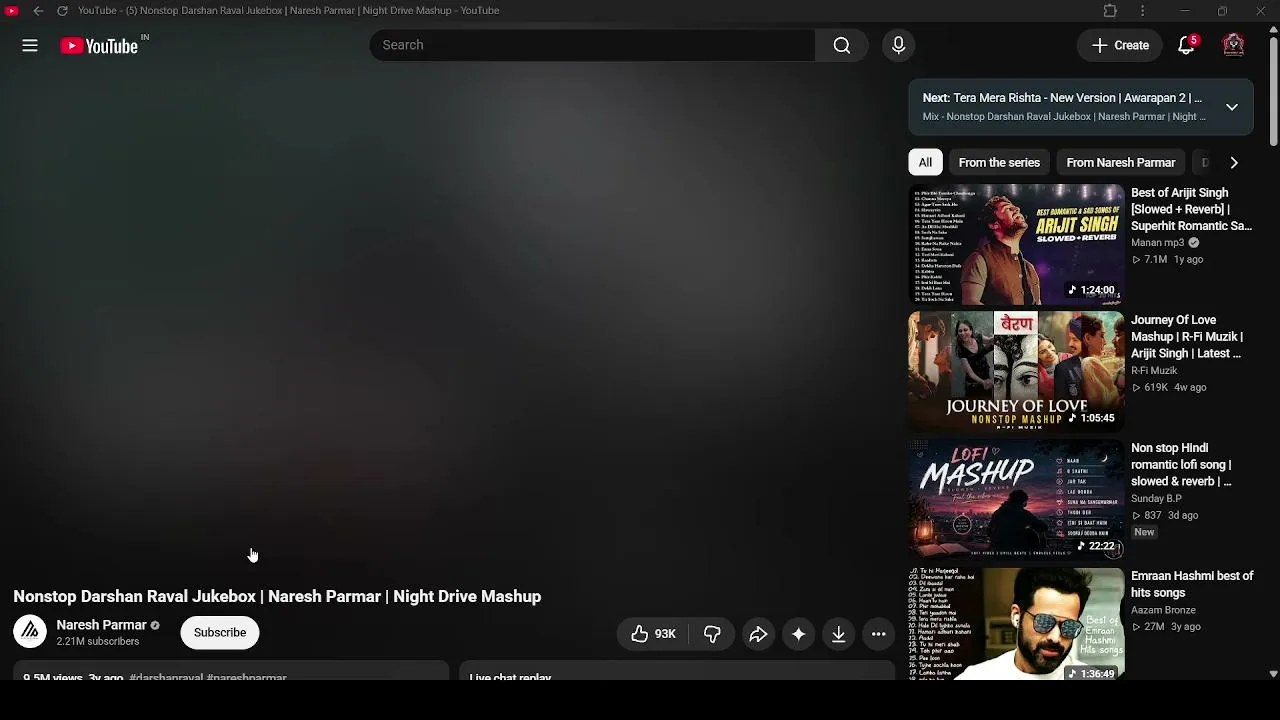Download the video using the download icon

[838, 634]
